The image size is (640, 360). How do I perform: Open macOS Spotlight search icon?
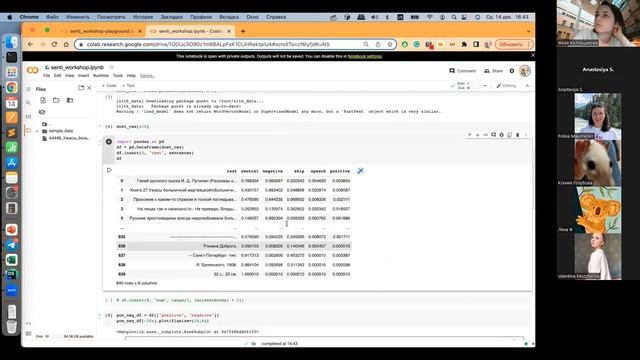tap(454, 17)
